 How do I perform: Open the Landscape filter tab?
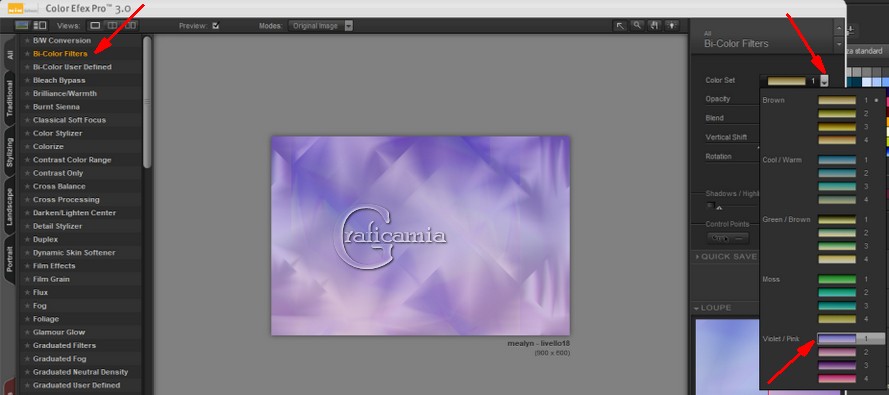coord(10,208)
